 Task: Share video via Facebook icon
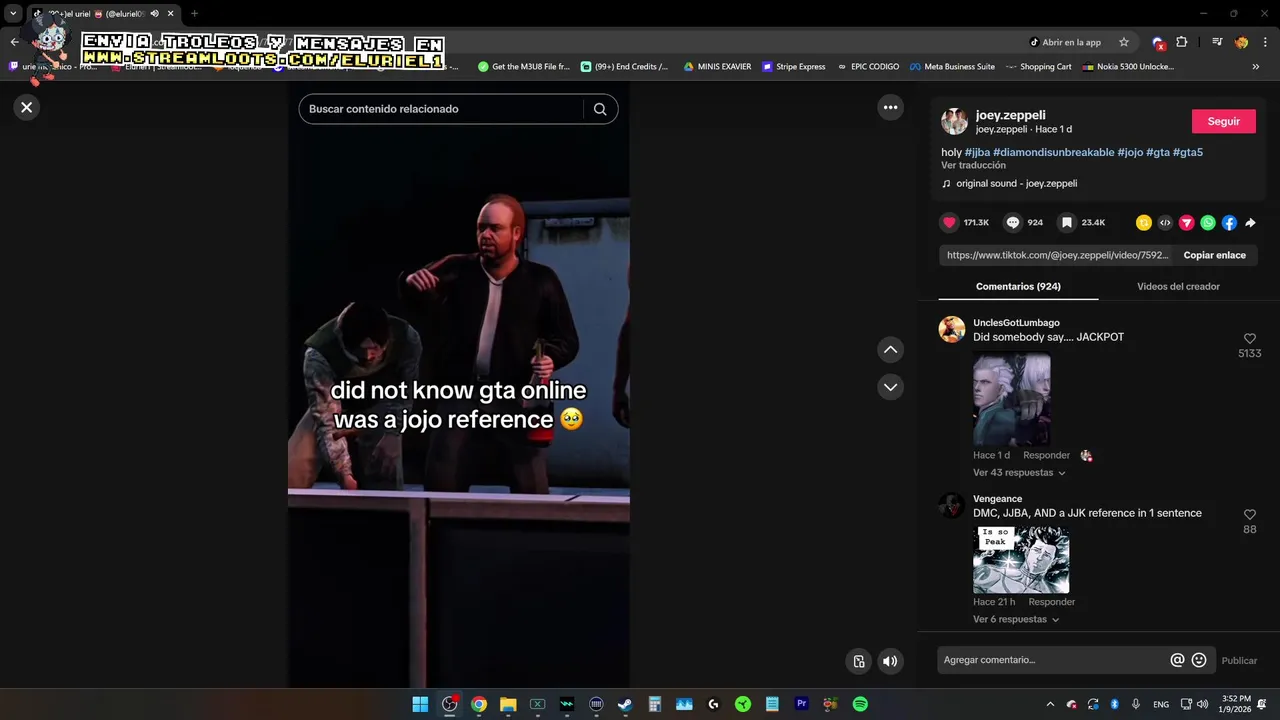point(1229,223)
